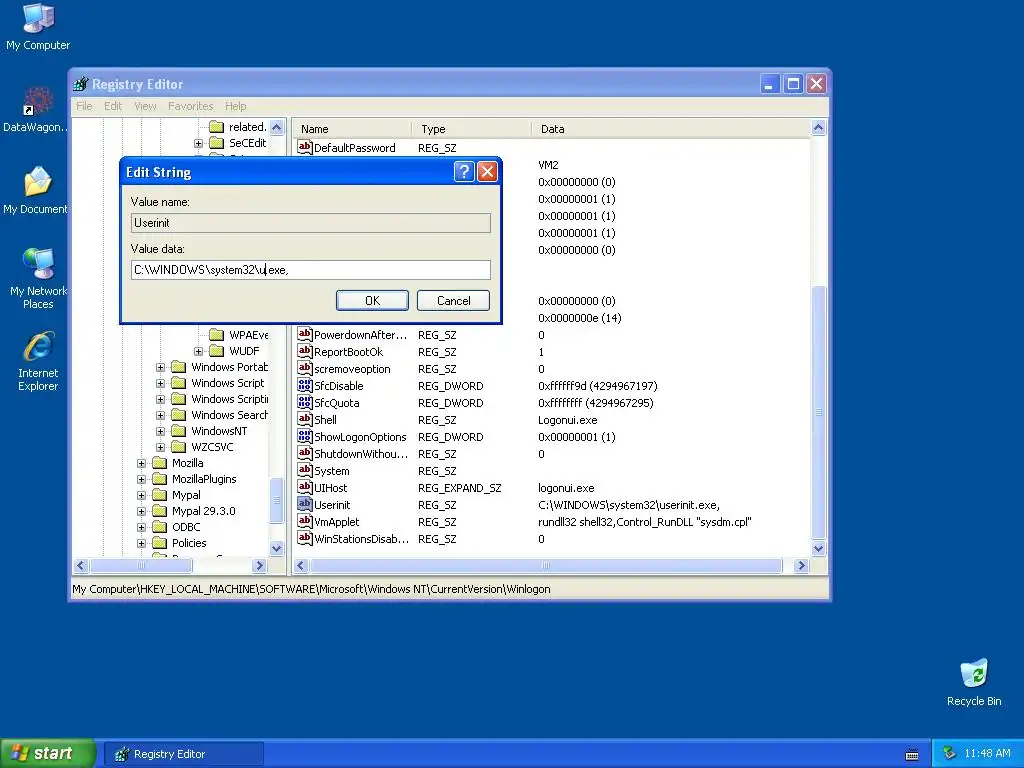Select the Mypal folder icon in tree
Screen dimensions: 1024x768
coord(160,495)
